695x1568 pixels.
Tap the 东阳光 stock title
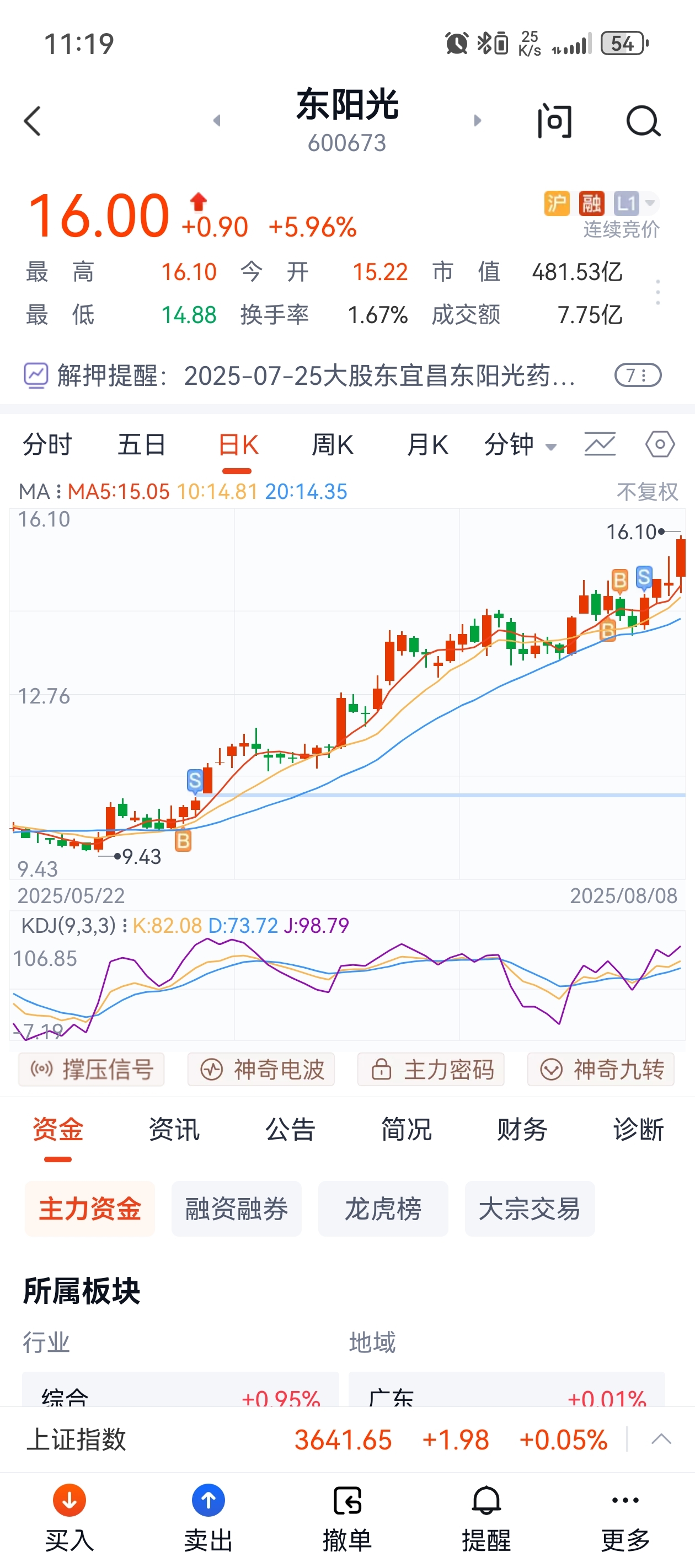click(x=347, y=105)
